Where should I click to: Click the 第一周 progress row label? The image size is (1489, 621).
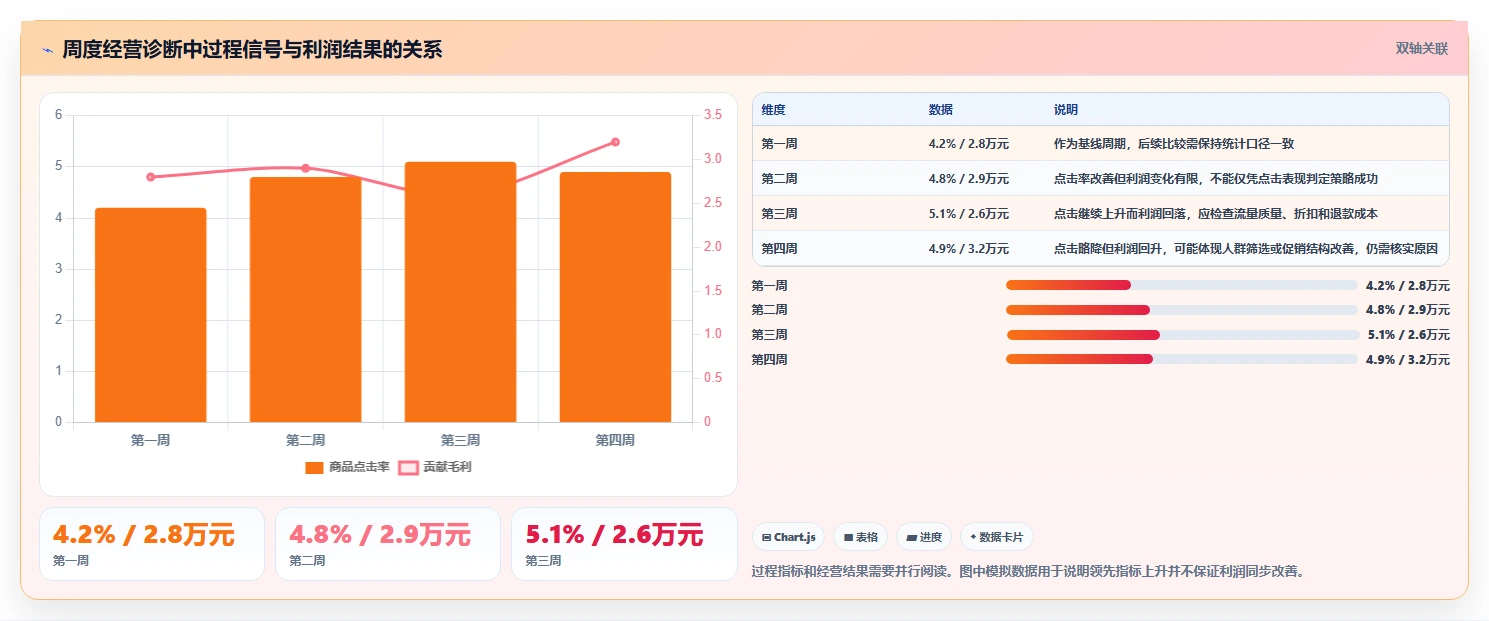point(769,286)
